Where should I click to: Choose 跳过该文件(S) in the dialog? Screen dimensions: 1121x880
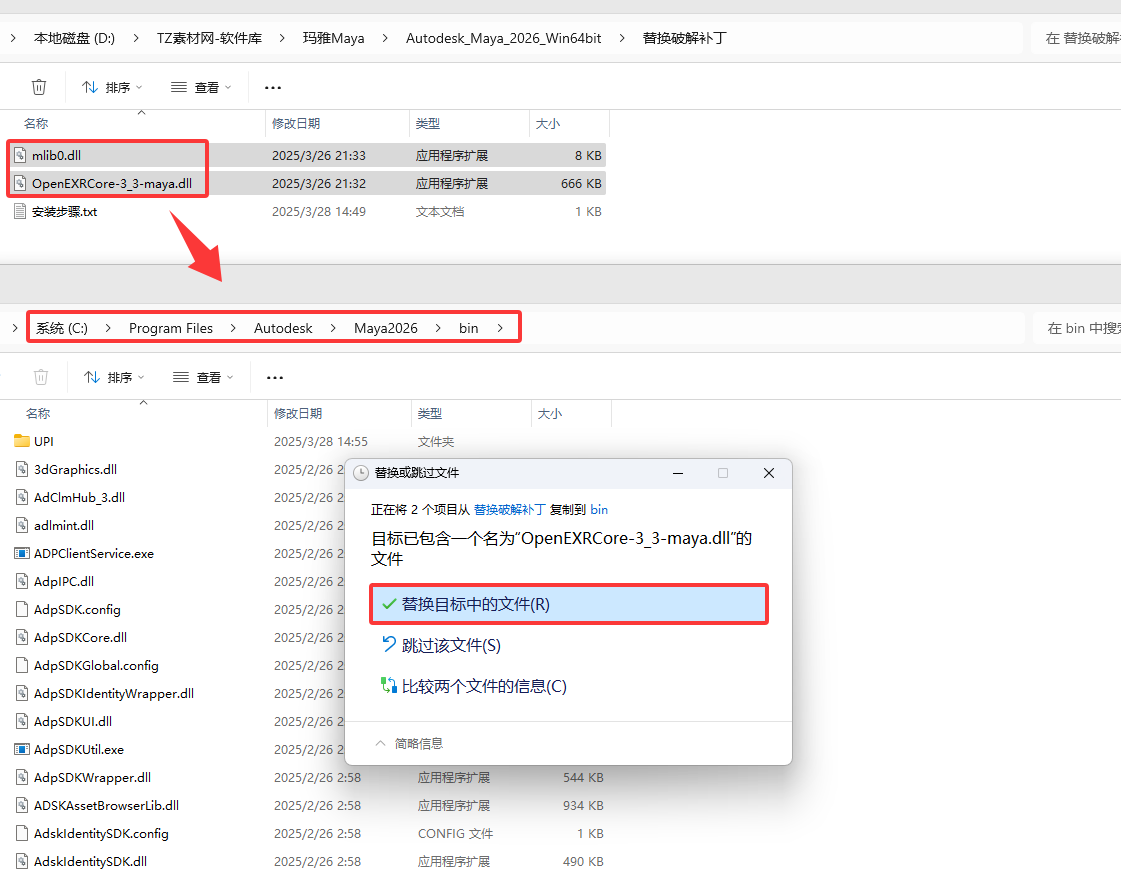pyautogui.click(x=440, y=646)
